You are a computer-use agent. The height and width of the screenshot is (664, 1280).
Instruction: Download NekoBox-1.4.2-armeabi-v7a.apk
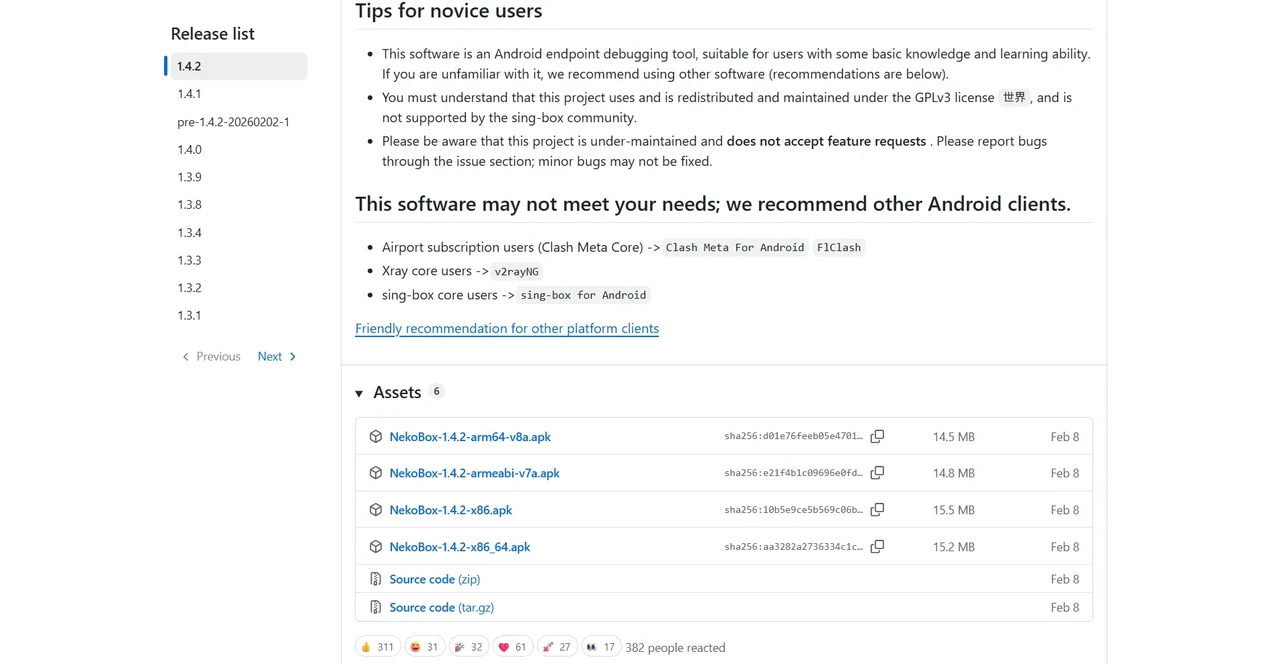(474, 473)
